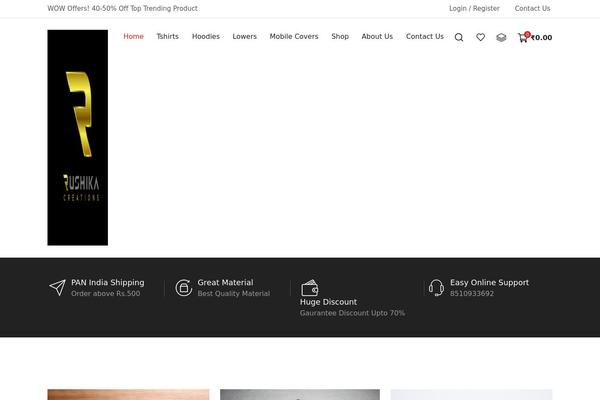The width and height of the screenshot is (600, 400).
Task: Open the compare layers icon
Action: coord(501,37)
